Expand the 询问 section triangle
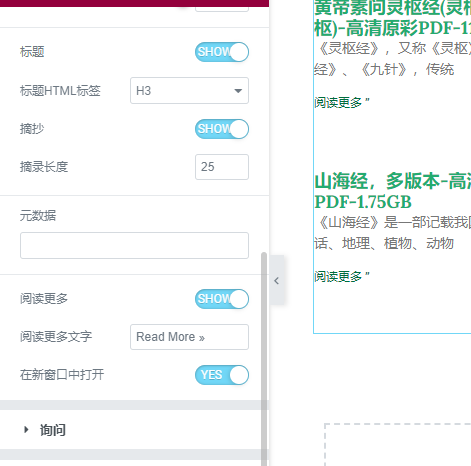 (x=26, y=430)
